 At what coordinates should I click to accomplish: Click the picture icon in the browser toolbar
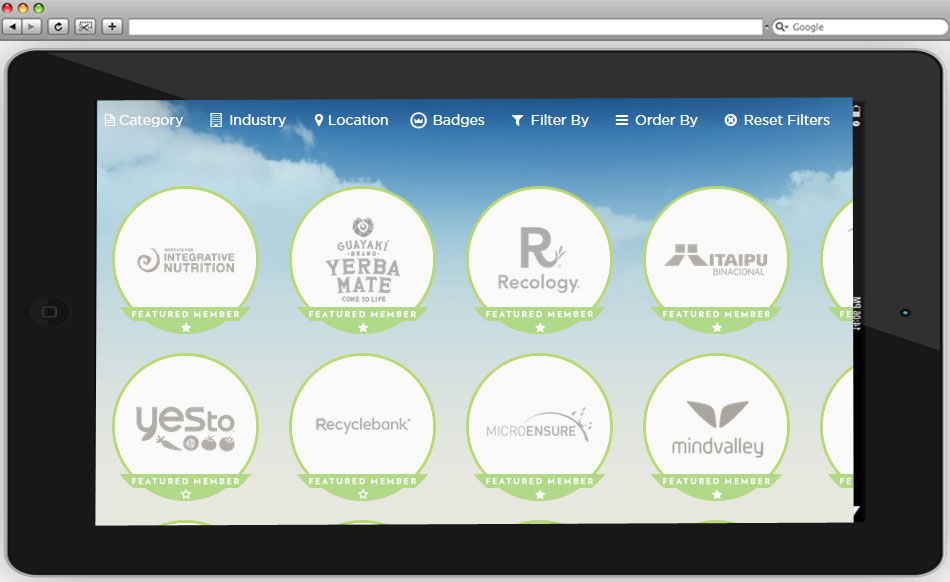86,27
